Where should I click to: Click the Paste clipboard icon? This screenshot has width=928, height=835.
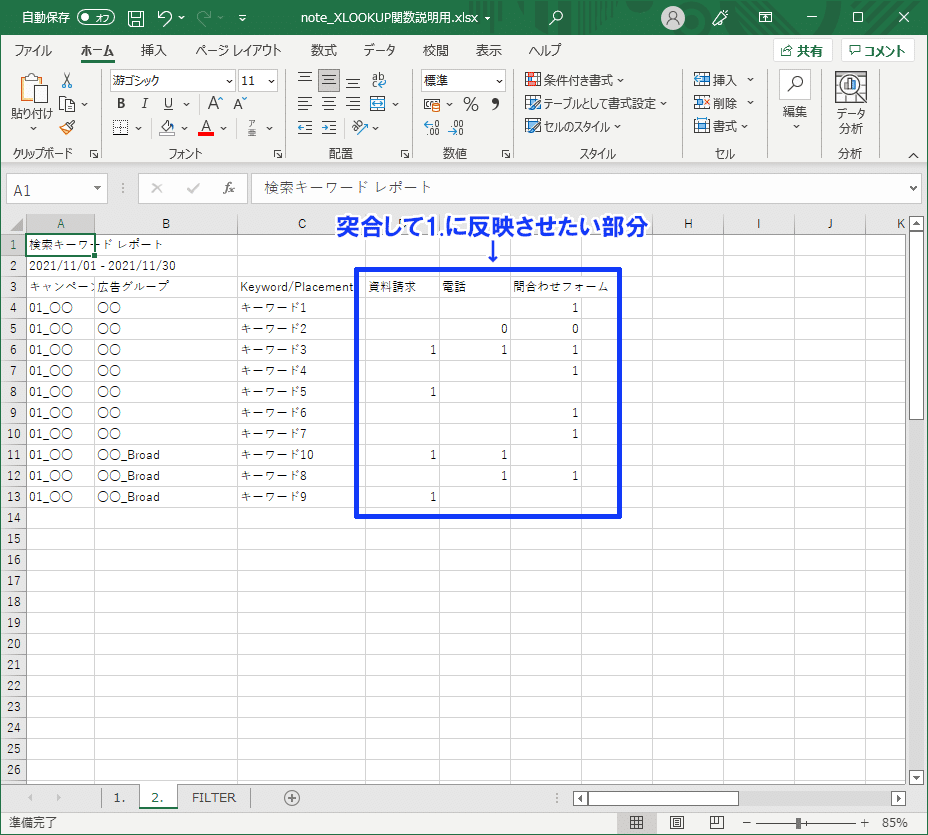33,89
